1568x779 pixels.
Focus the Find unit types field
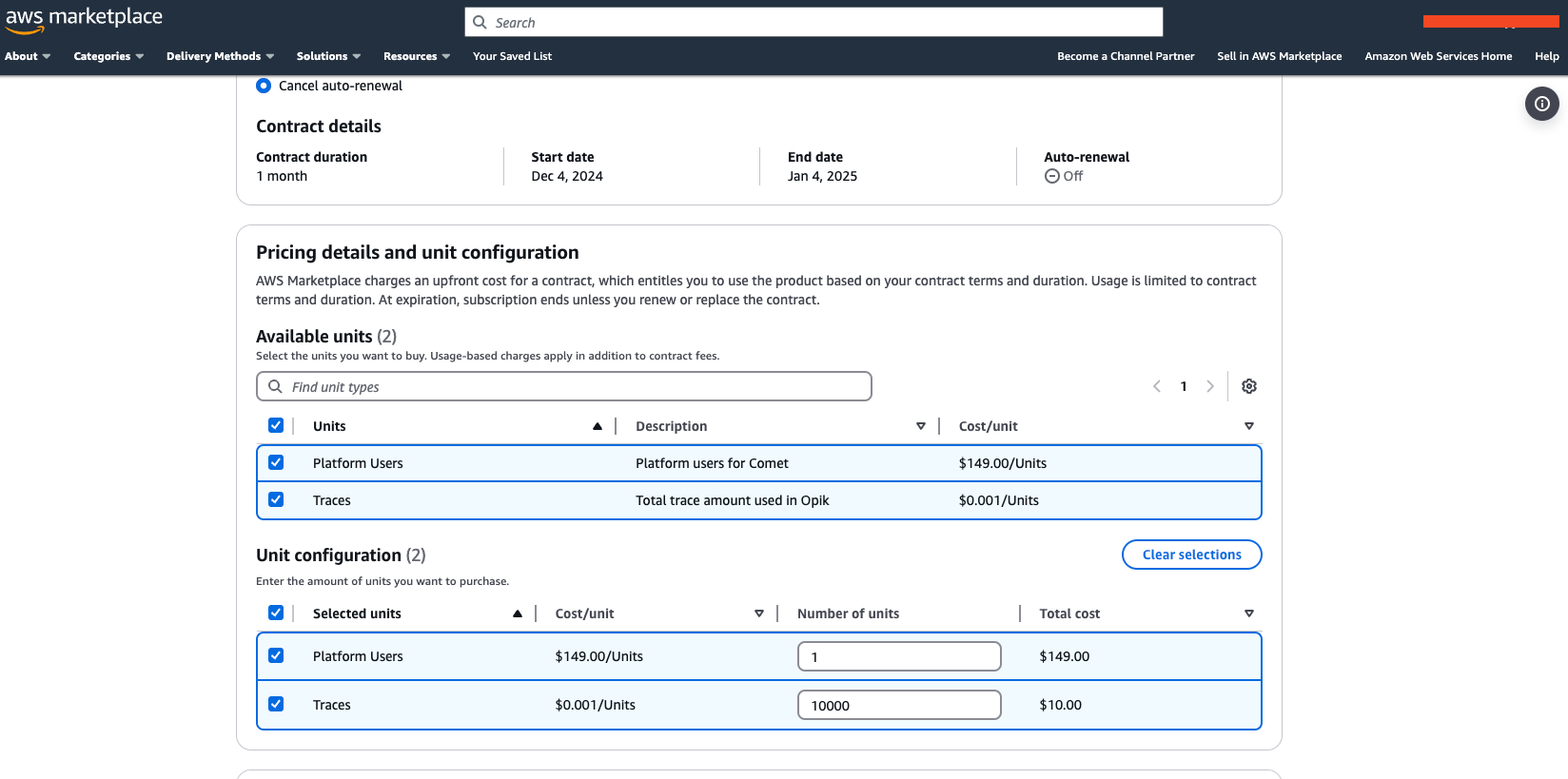564,386
